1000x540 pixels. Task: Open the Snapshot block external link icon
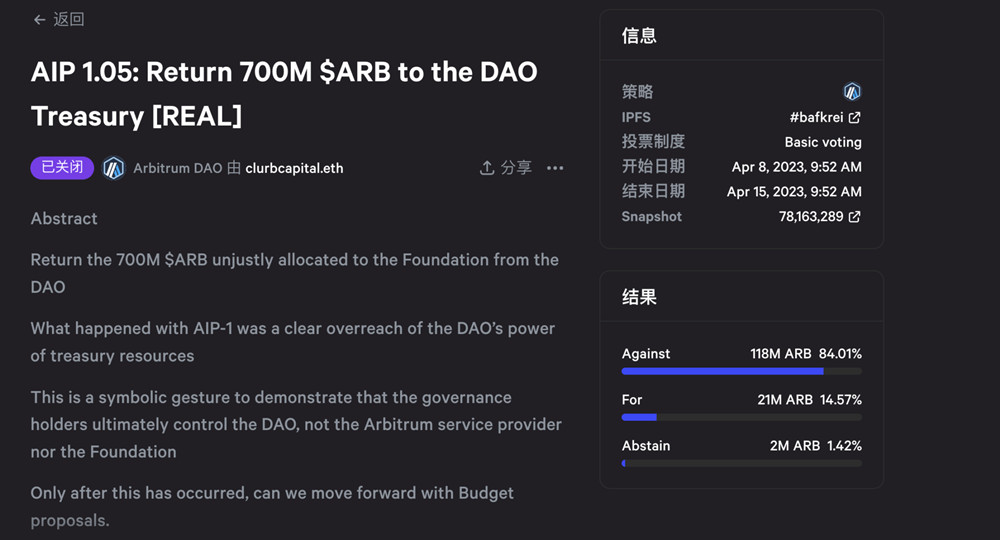tap(855, 217)
